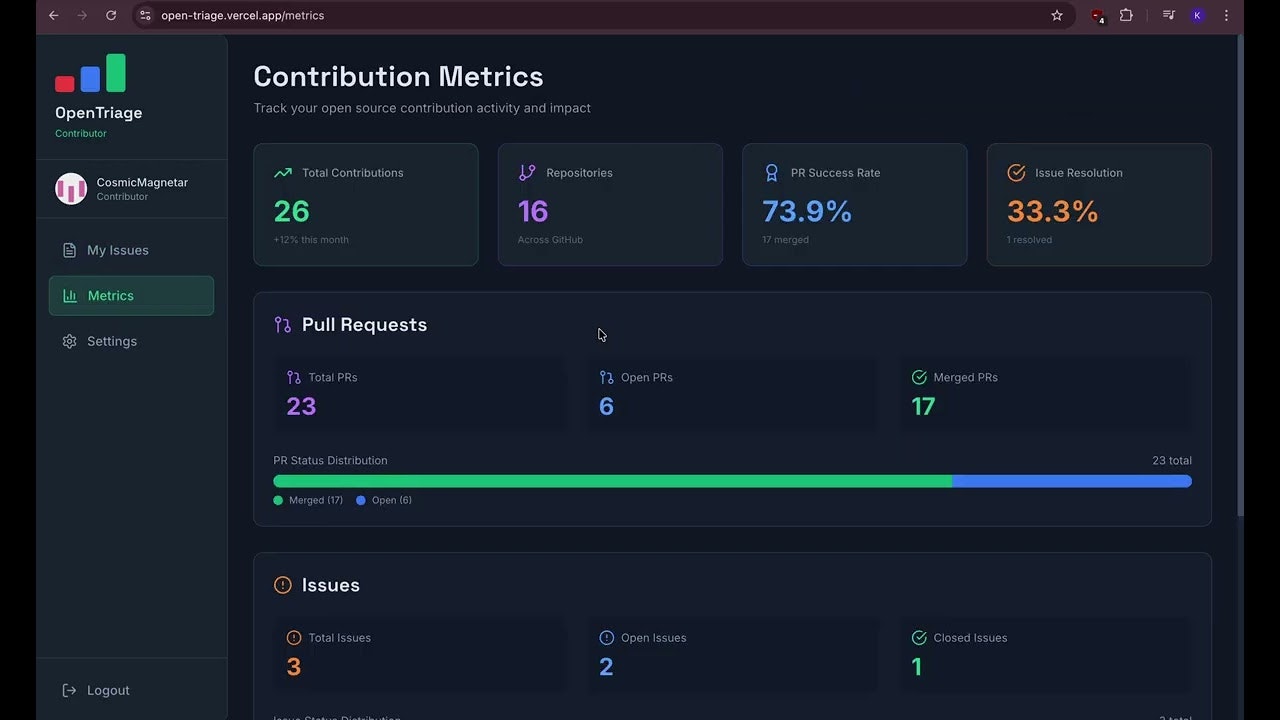Click the PR Success Rate award icon
Image resolution: width=1280 pixels, height=720 pixels.
771,173
